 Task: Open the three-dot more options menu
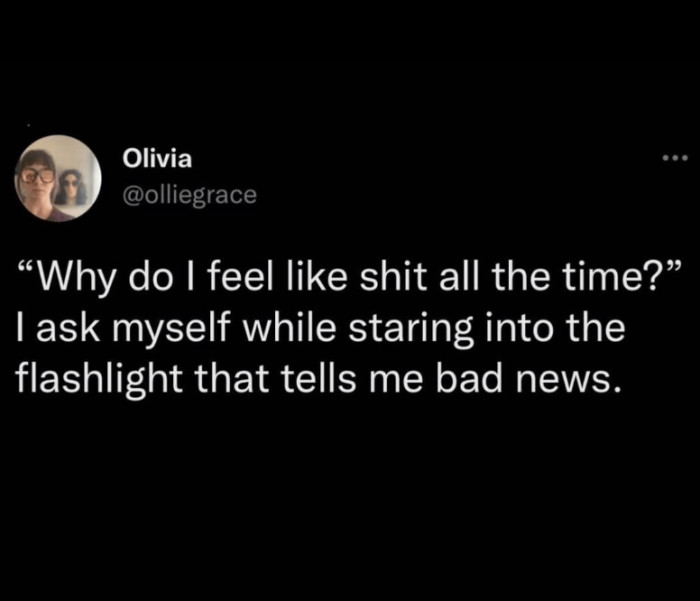coord(675,158)
